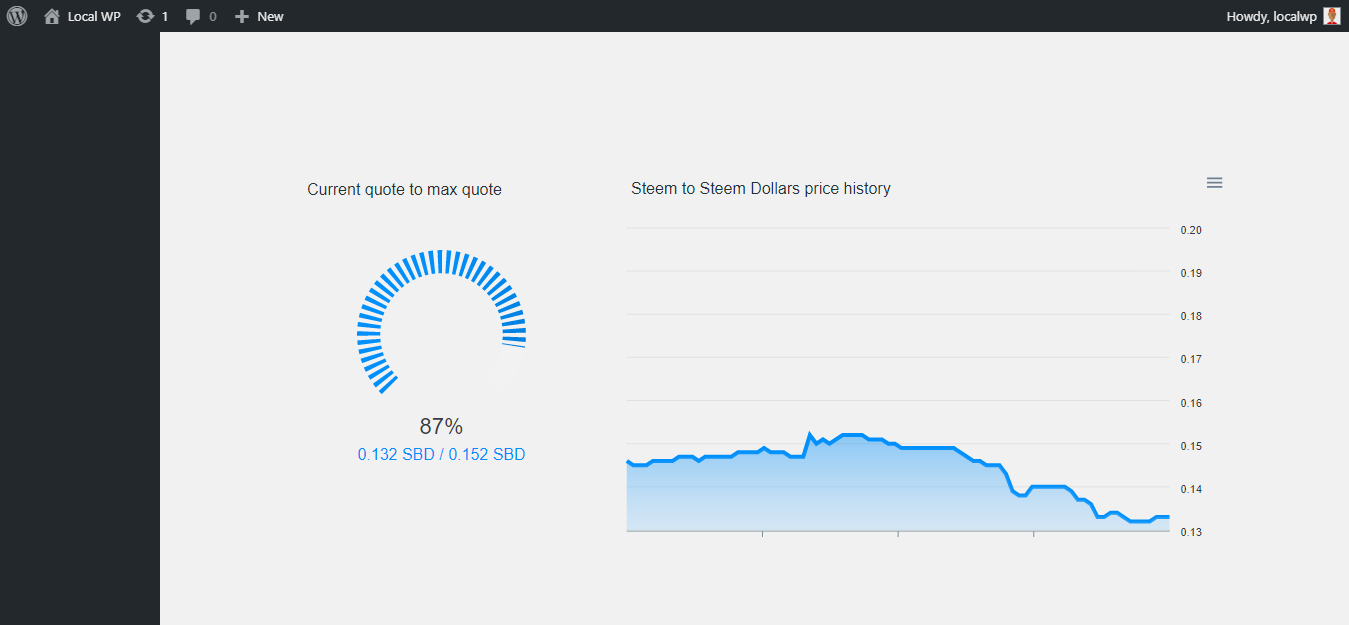Screen dimensions: 1349x625
Task: Click the plus icon beside New
Action: 241,16
